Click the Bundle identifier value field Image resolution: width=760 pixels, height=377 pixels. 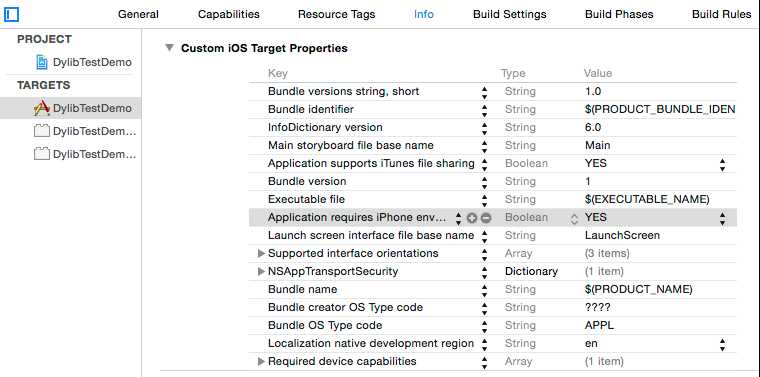tap(660, 110)
